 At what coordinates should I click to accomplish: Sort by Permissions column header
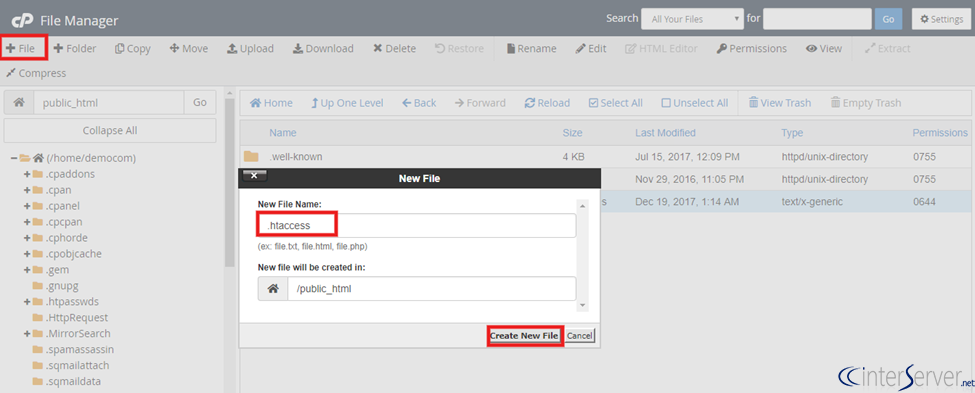click(x=940, y=133)
